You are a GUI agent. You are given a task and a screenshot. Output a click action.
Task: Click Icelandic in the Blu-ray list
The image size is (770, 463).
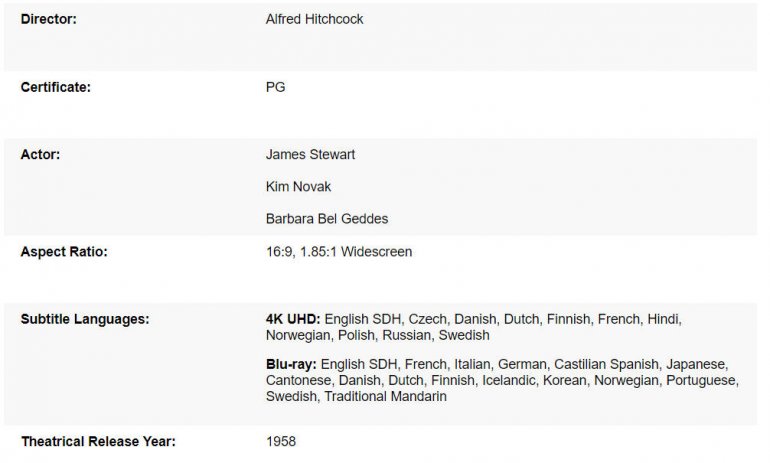pos(511,381)
